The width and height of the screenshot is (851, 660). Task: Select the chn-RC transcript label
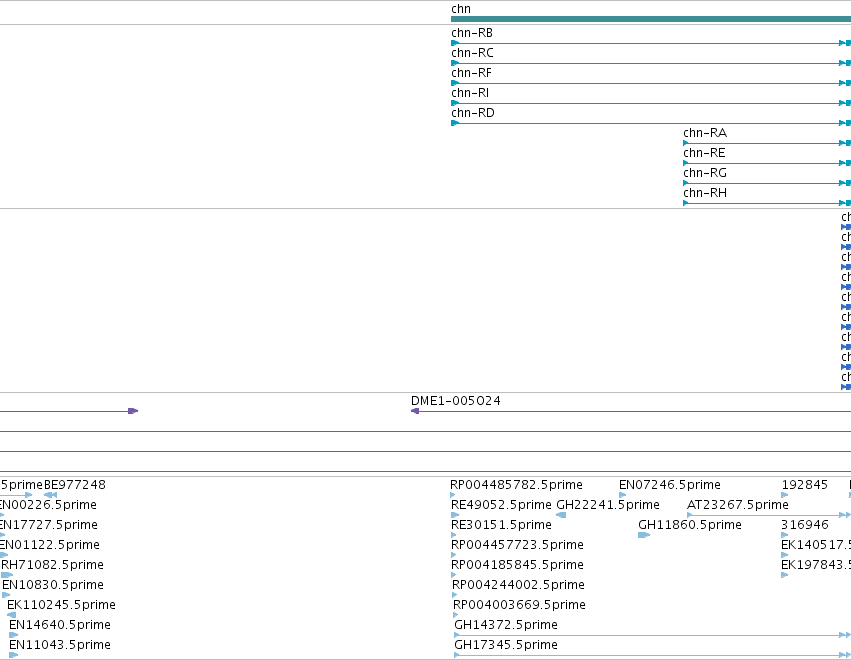pos(472,53)
